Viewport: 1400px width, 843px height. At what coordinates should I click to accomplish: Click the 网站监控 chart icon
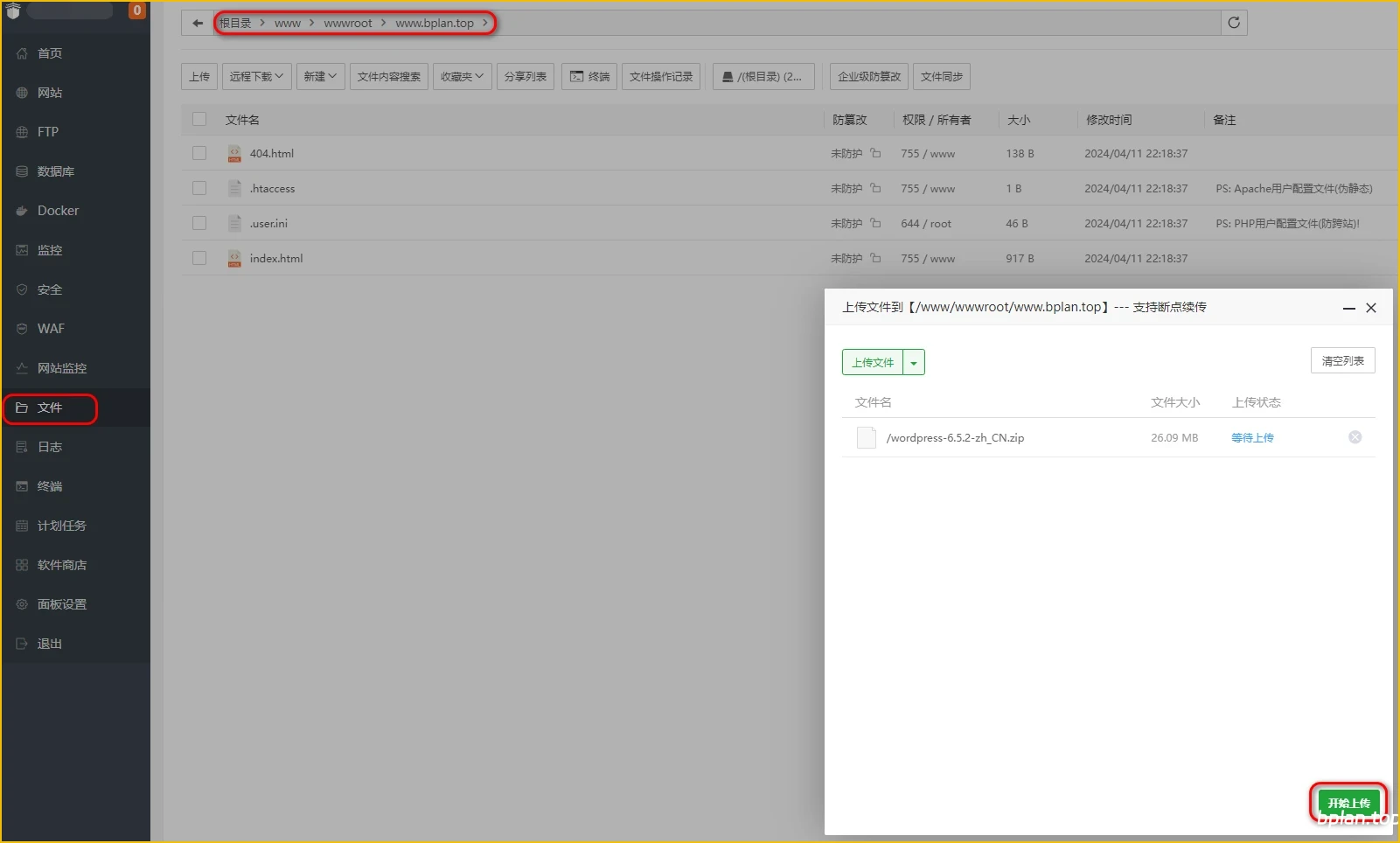(22, 368)
